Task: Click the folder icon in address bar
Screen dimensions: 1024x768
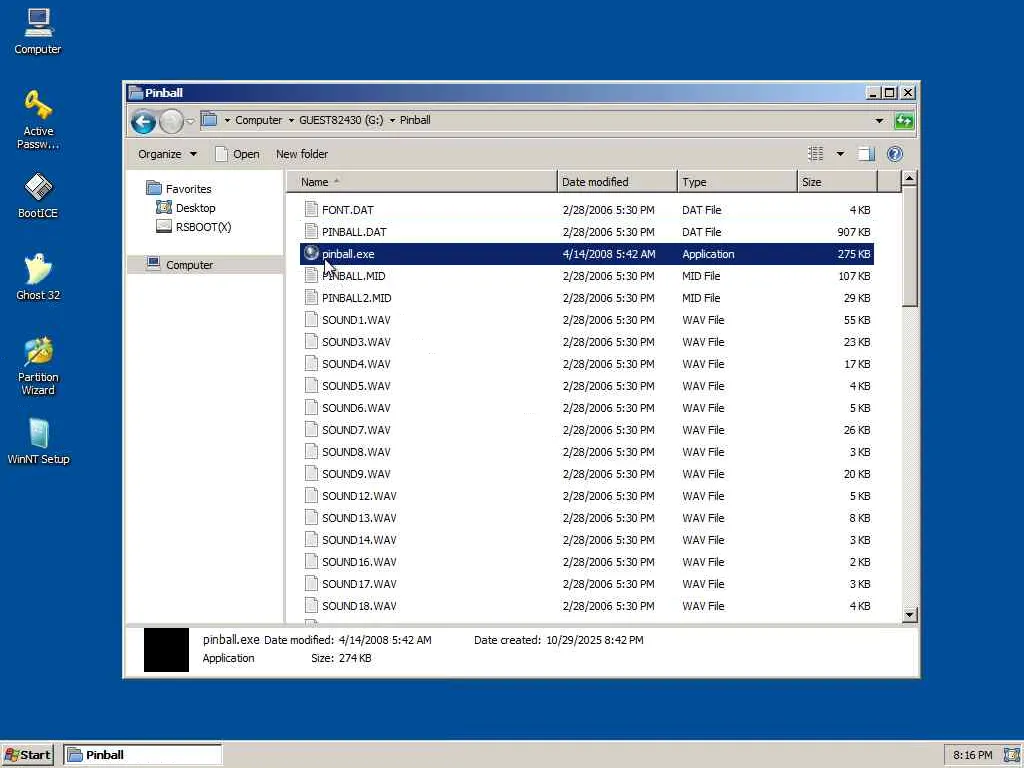Action: click(x=209, y=120)
